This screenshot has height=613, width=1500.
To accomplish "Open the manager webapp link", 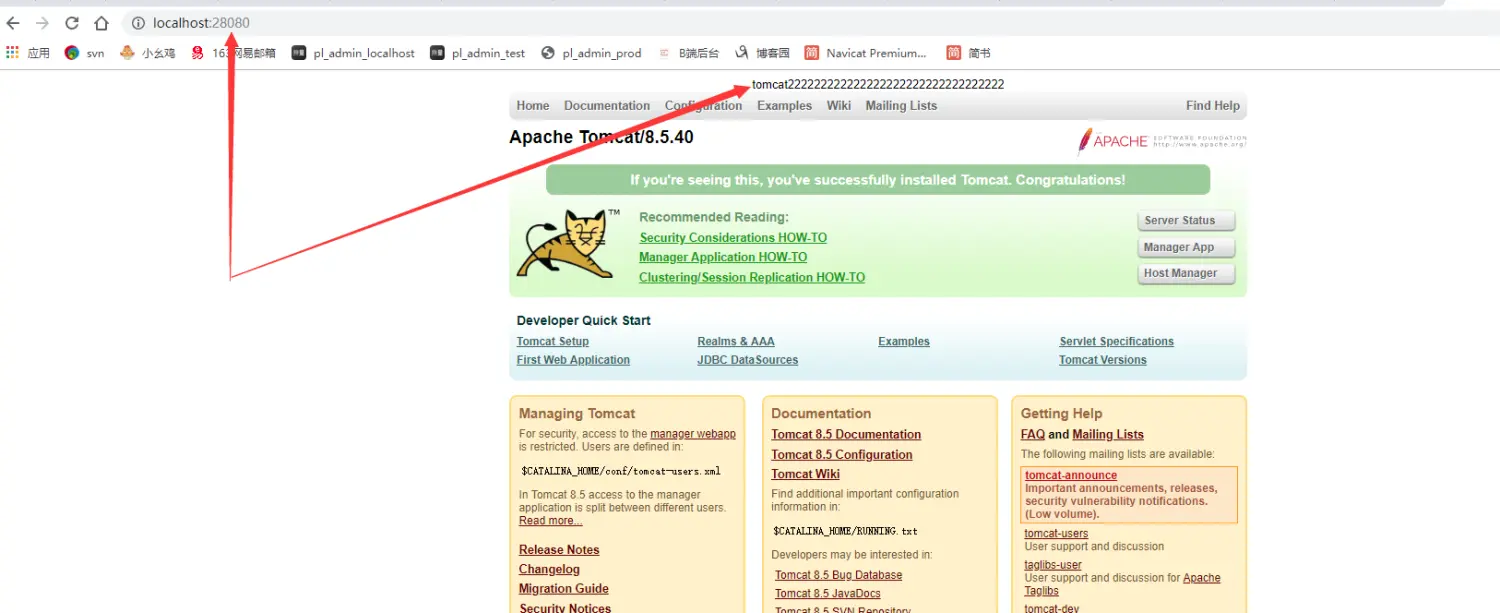I will click(693, 434).
